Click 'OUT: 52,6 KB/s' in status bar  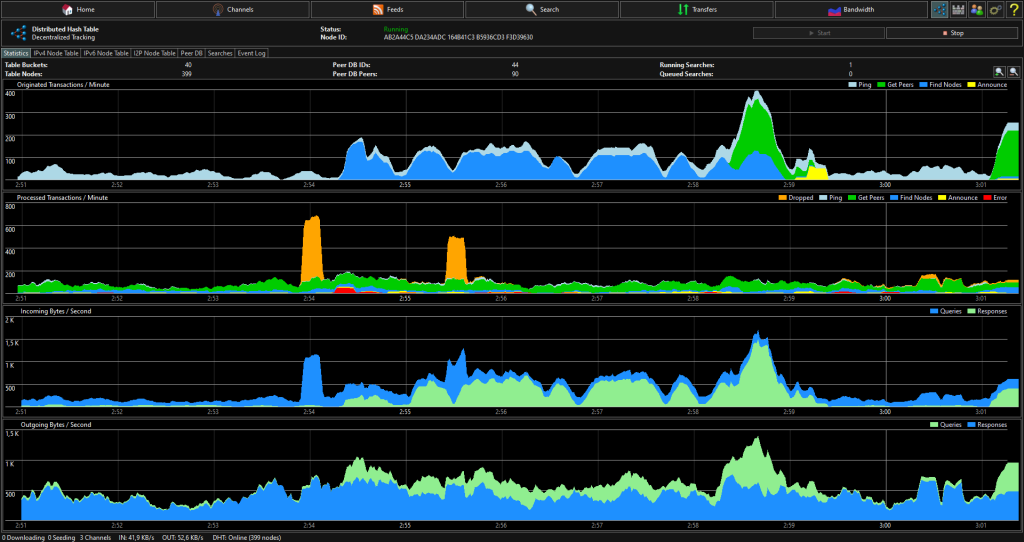[x=182, y=537]
